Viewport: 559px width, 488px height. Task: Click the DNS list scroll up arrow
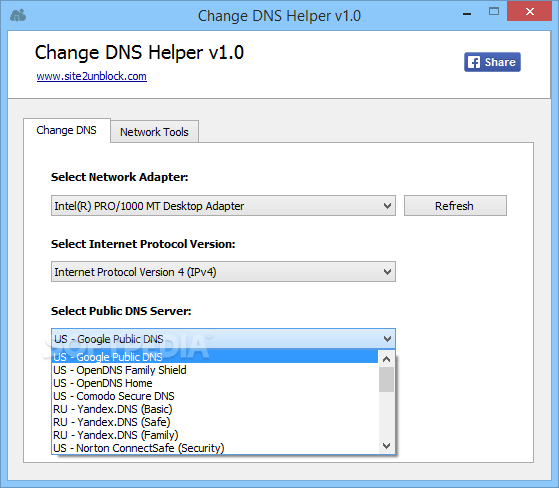pyautogui.click(x=386, y=359)
